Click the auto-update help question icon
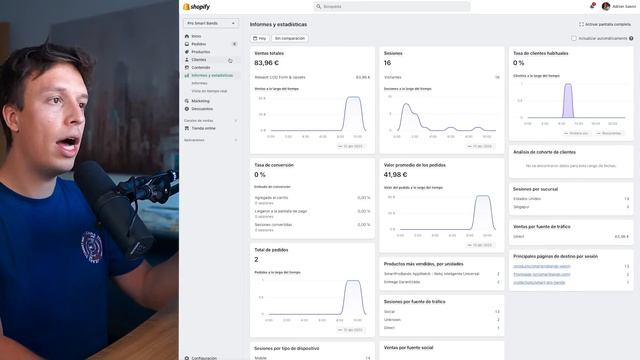Screen dimensions: 640x360 [x=631, y=38]
